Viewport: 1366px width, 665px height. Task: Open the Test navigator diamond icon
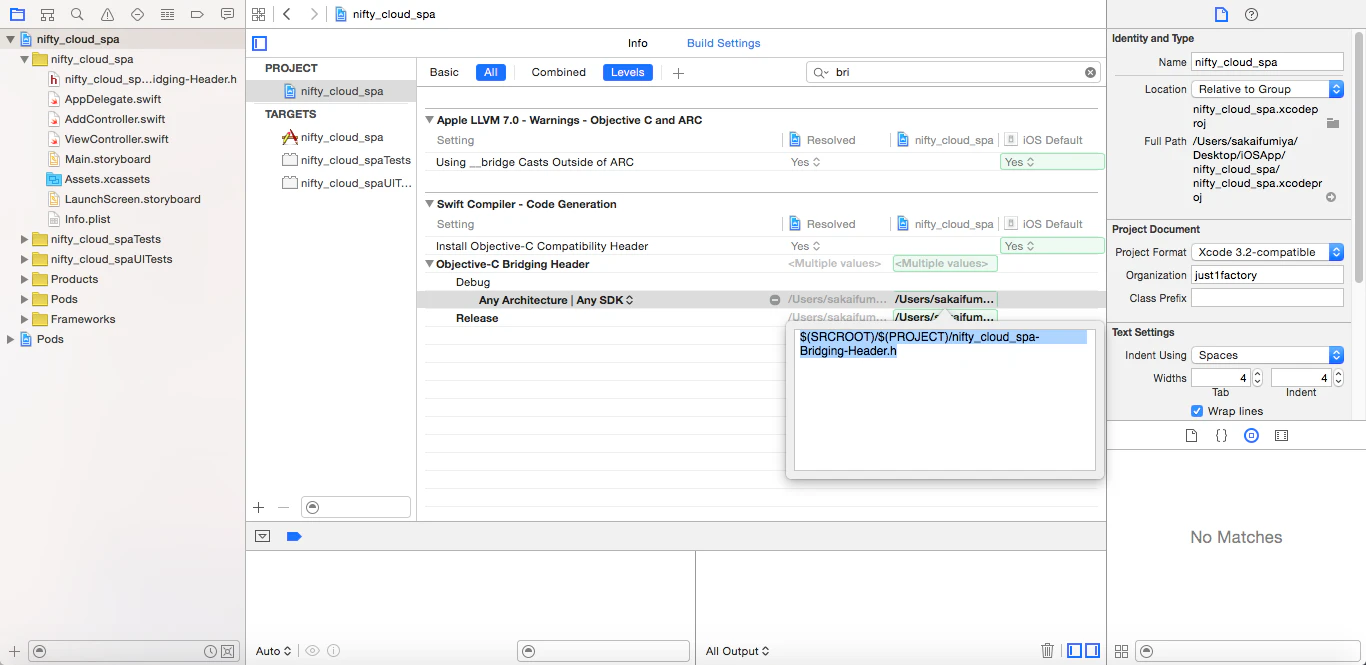pos(137,15)
